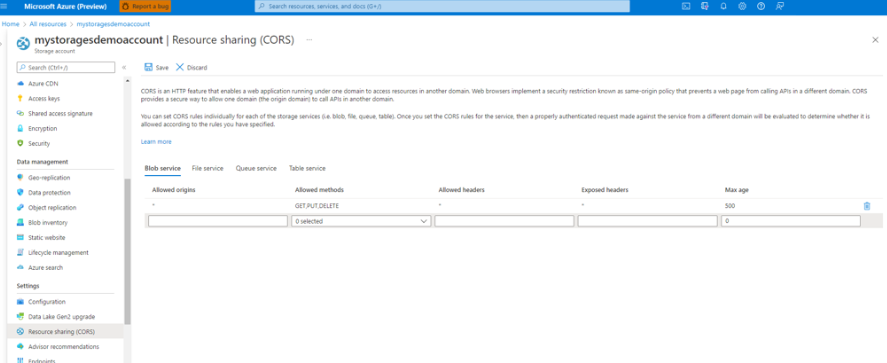Screen dimensions: 887x363
Task: Click the Static website icon
Action: [20, 237]
